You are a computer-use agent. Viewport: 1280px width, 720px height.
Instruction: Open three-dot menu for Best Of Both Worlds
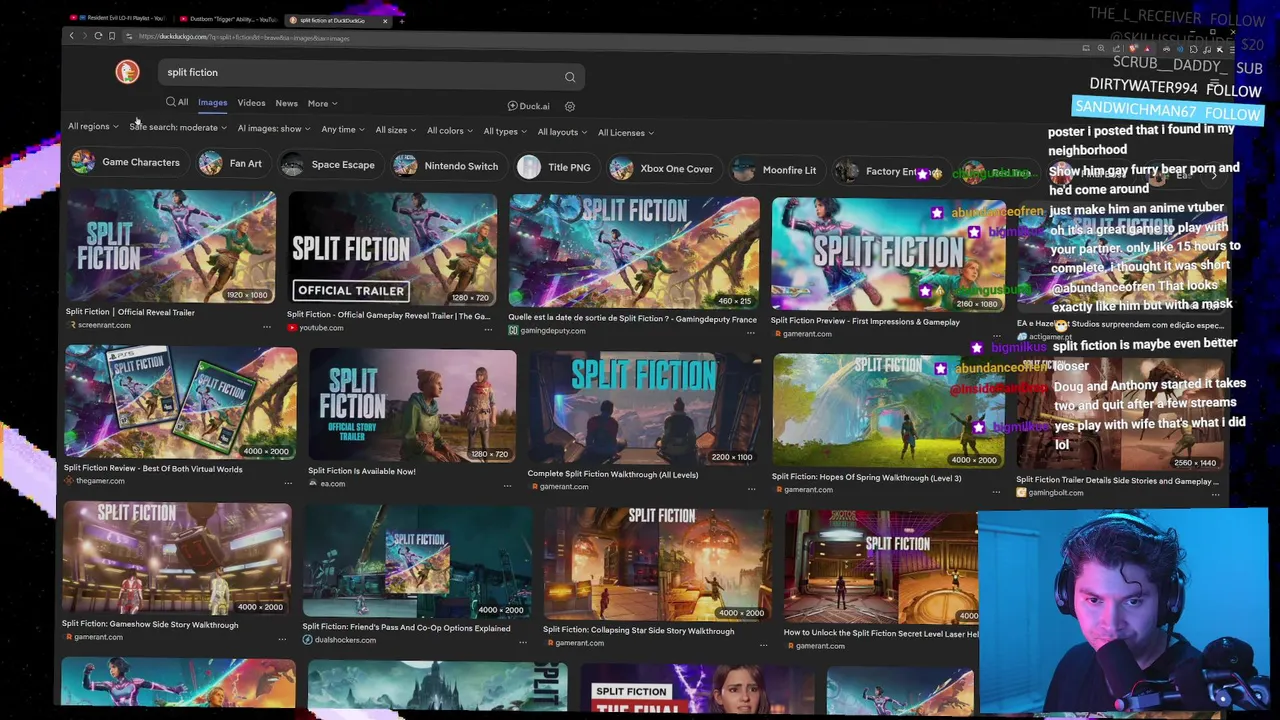(x=288, y=483)
